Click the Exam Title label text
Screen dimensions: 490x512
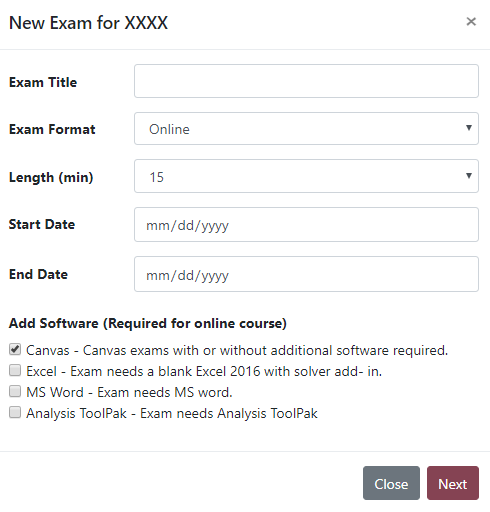click(x=43, y=82)
